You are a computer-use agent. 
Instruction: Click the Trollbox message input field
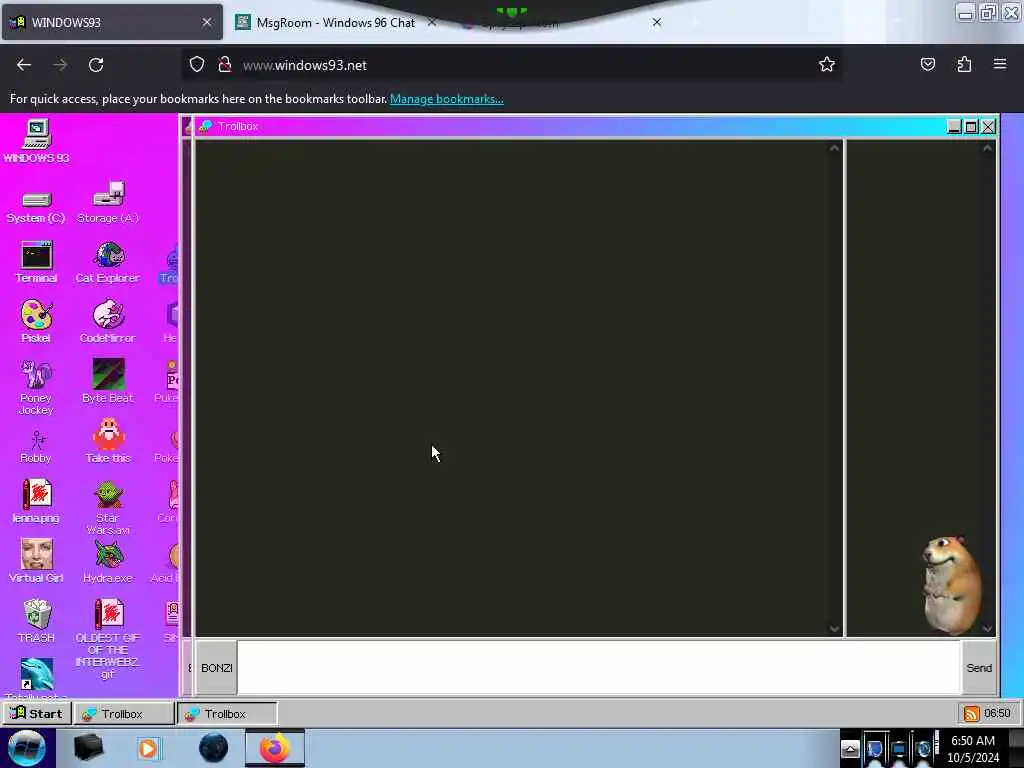[x=599, y=667]
